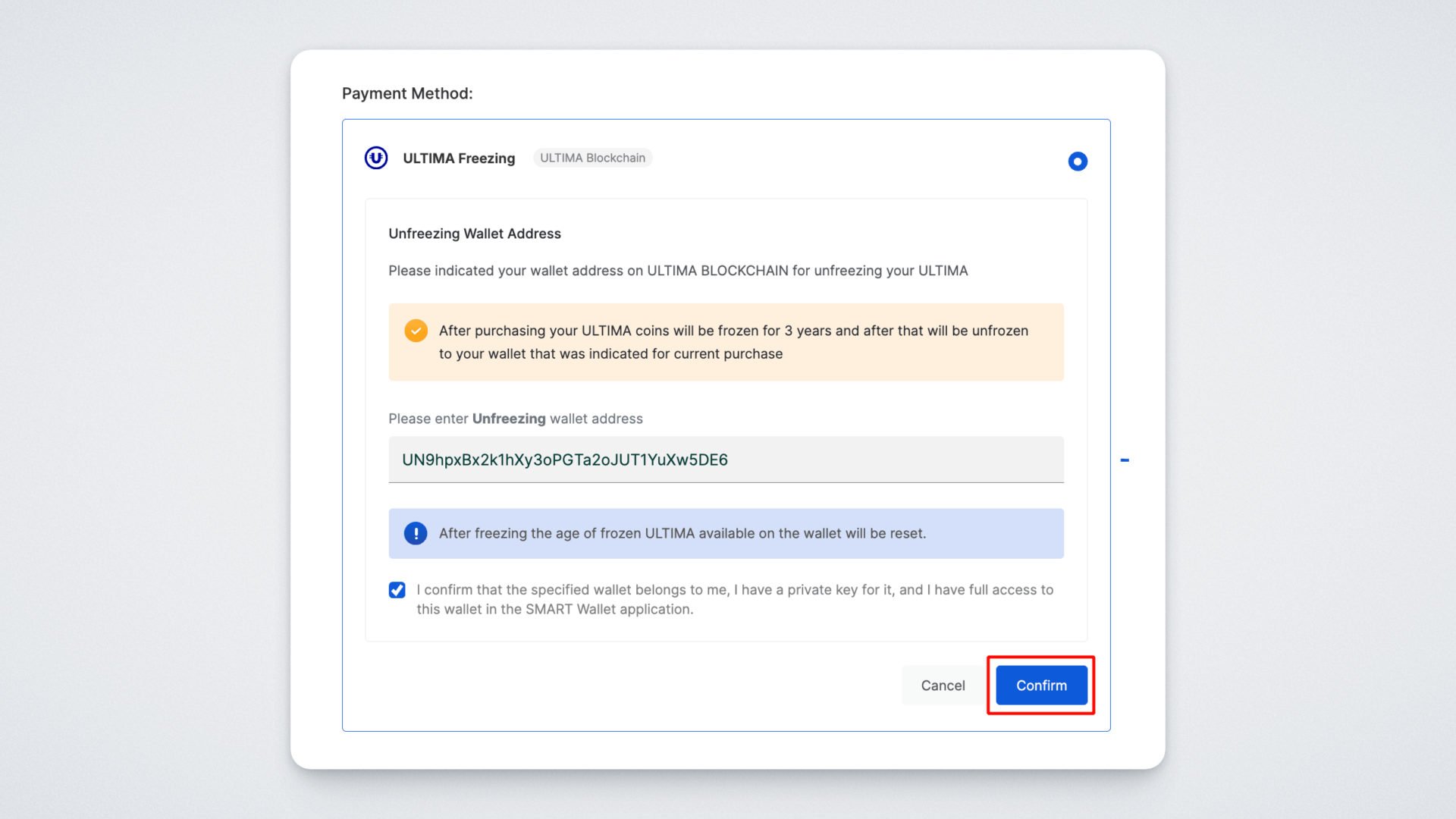Uncheck the wallet ownership confirmation checkbox
This screenshot has width=1456, height=819.
tap(397, 590)
